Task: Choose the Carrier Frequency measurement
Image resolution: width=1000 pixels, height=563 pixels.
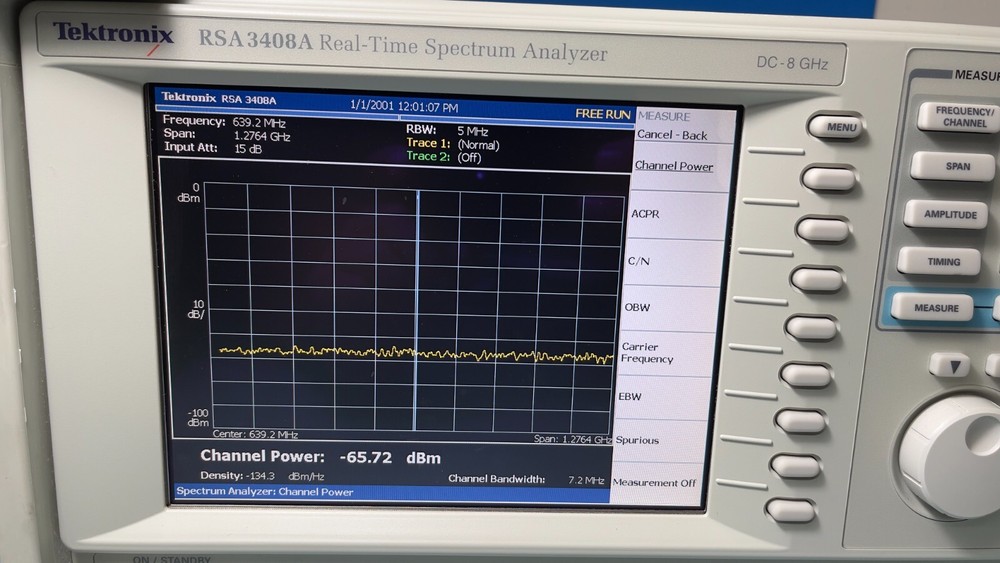Action: tap(647, 353)
